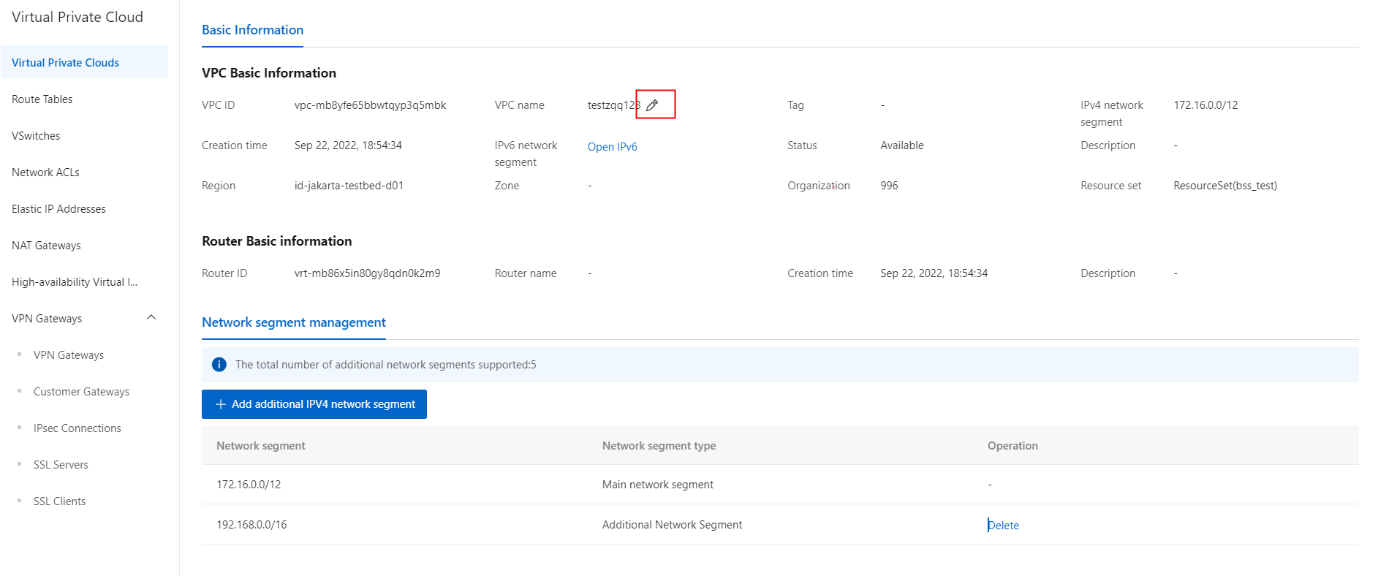1378x576 pixels.
Task: Go to IPsec Connections
Action: pos(77,428)
